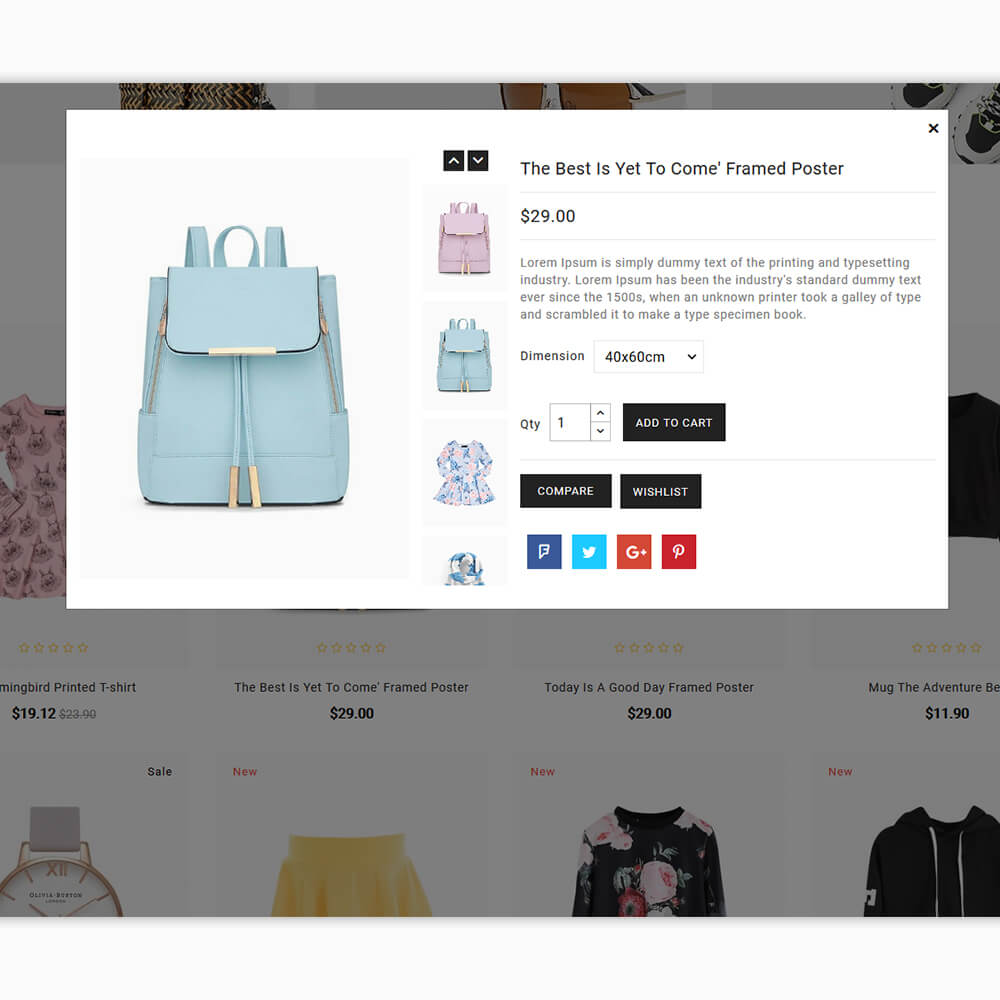Image resolution: width=1000 pixels, height=1000 pixels.
Task: Select the partially visible bottom thumbnail
Action: point(464,561)
